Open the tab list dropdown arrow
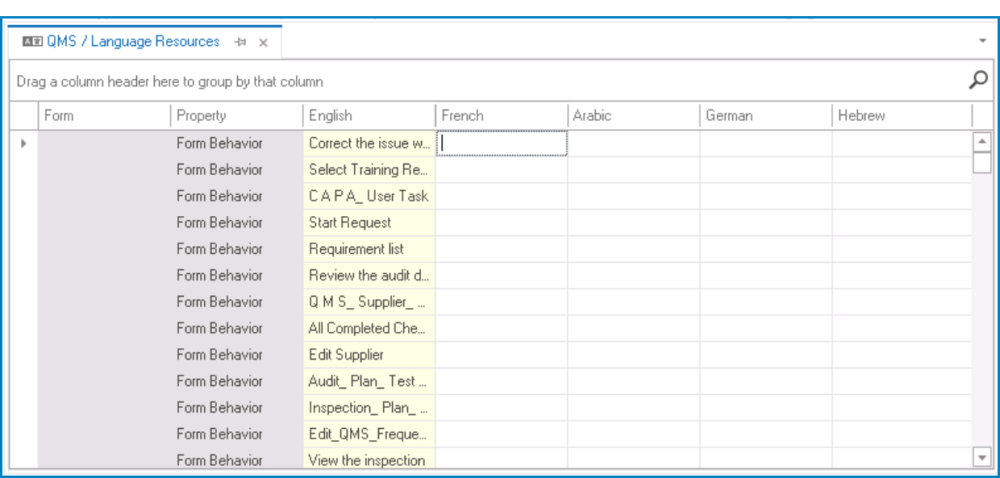 pyautogui.click(x=981, y=41)
